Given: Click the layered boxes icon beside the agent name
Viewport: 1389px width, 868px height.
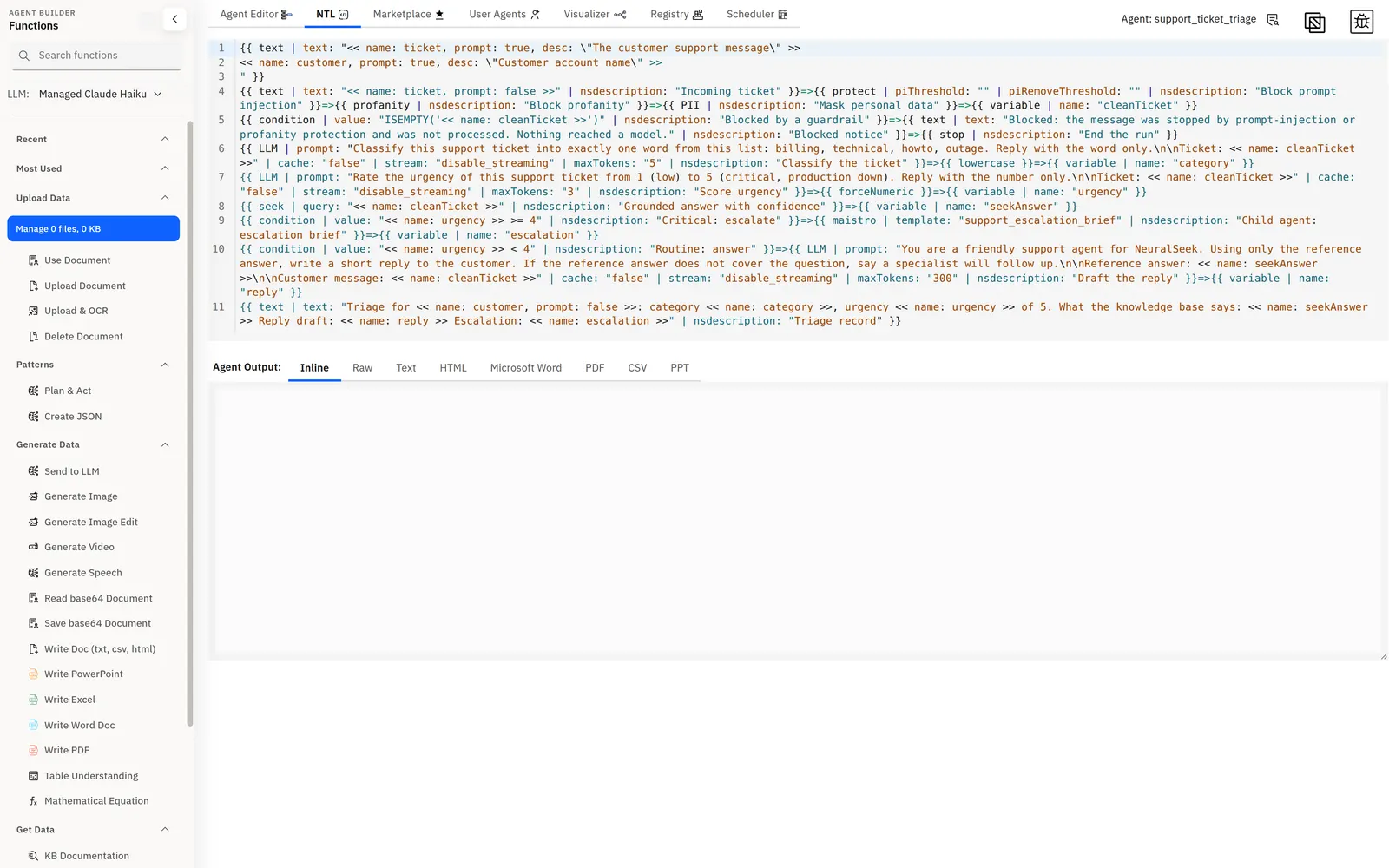Looking at the screenshot, I should coord(1314,23).
